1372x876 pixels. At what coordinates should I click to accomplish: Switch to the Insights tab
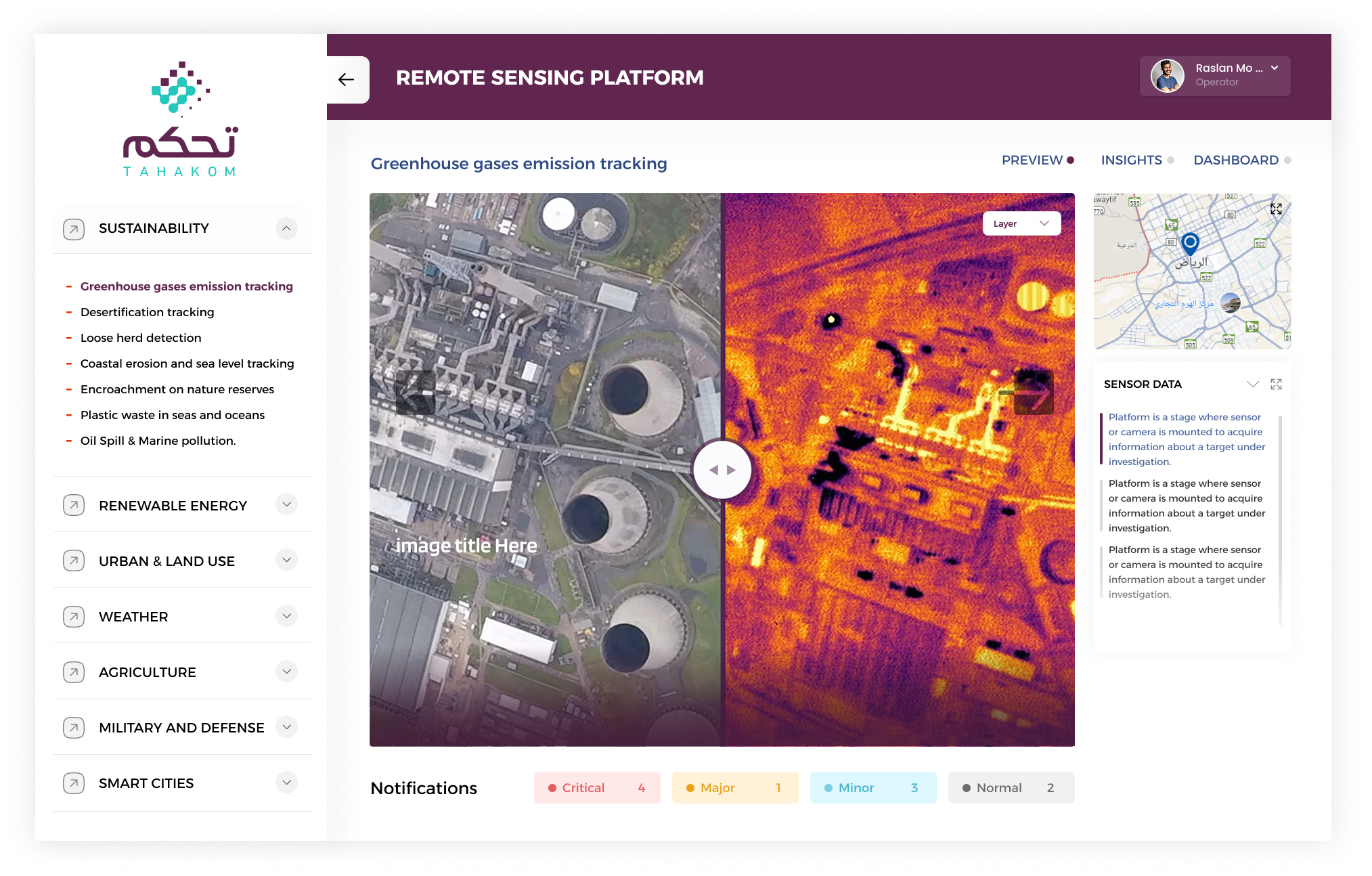click(1137, 160)
